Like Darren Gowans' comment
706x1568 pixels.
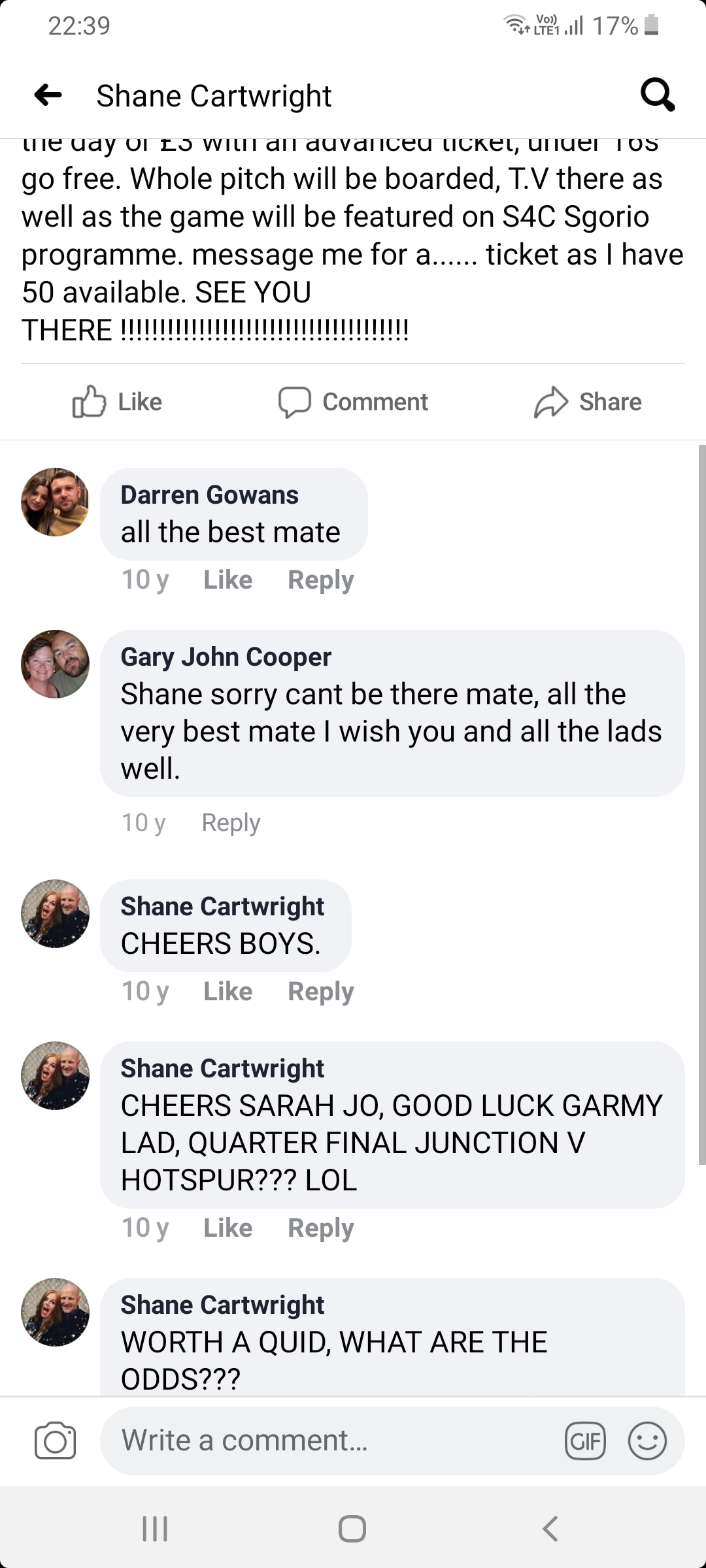coord(227,580)
